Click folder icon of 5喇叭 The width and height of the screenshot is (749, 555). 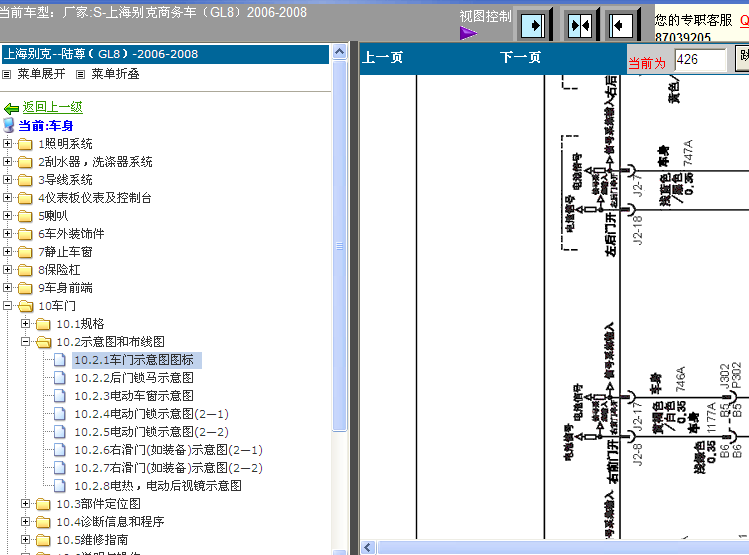click(25, 216)
